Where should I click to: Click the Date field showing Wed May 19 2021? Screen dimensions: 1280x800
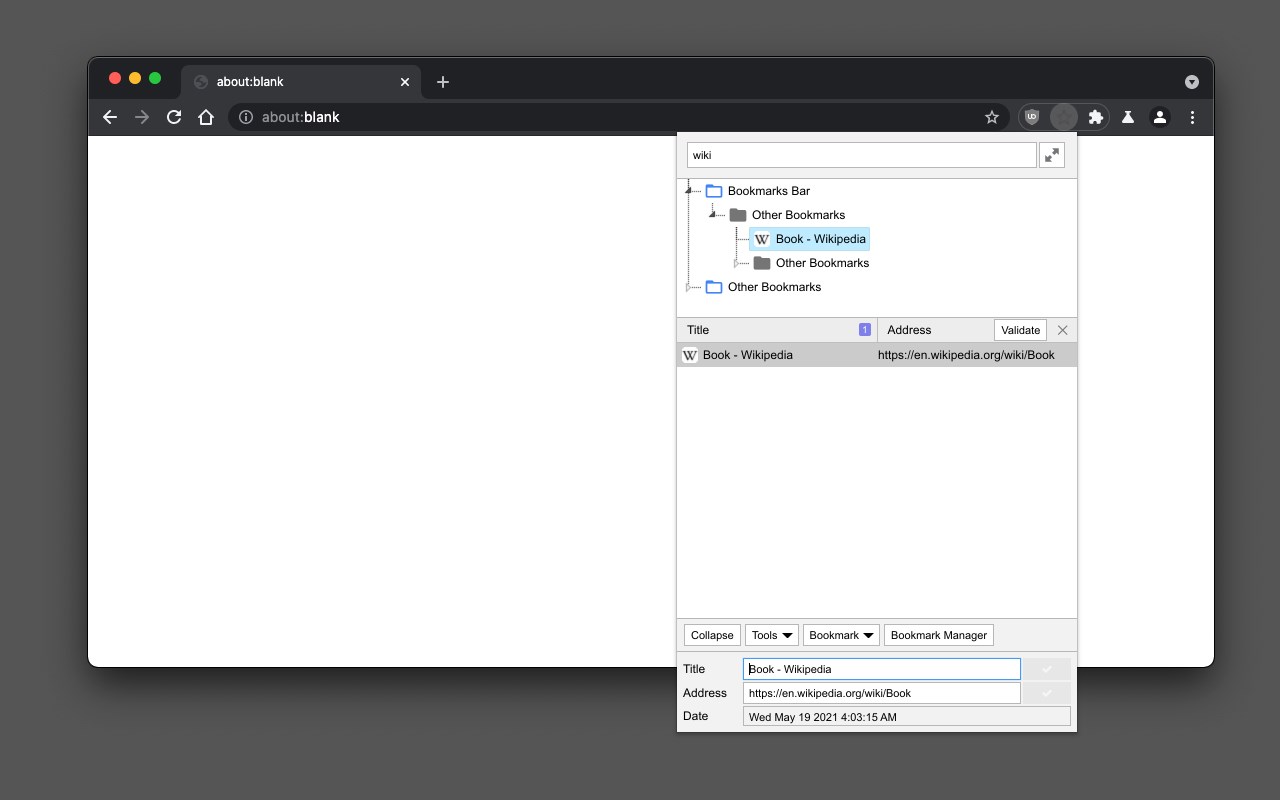pos(907,716)
